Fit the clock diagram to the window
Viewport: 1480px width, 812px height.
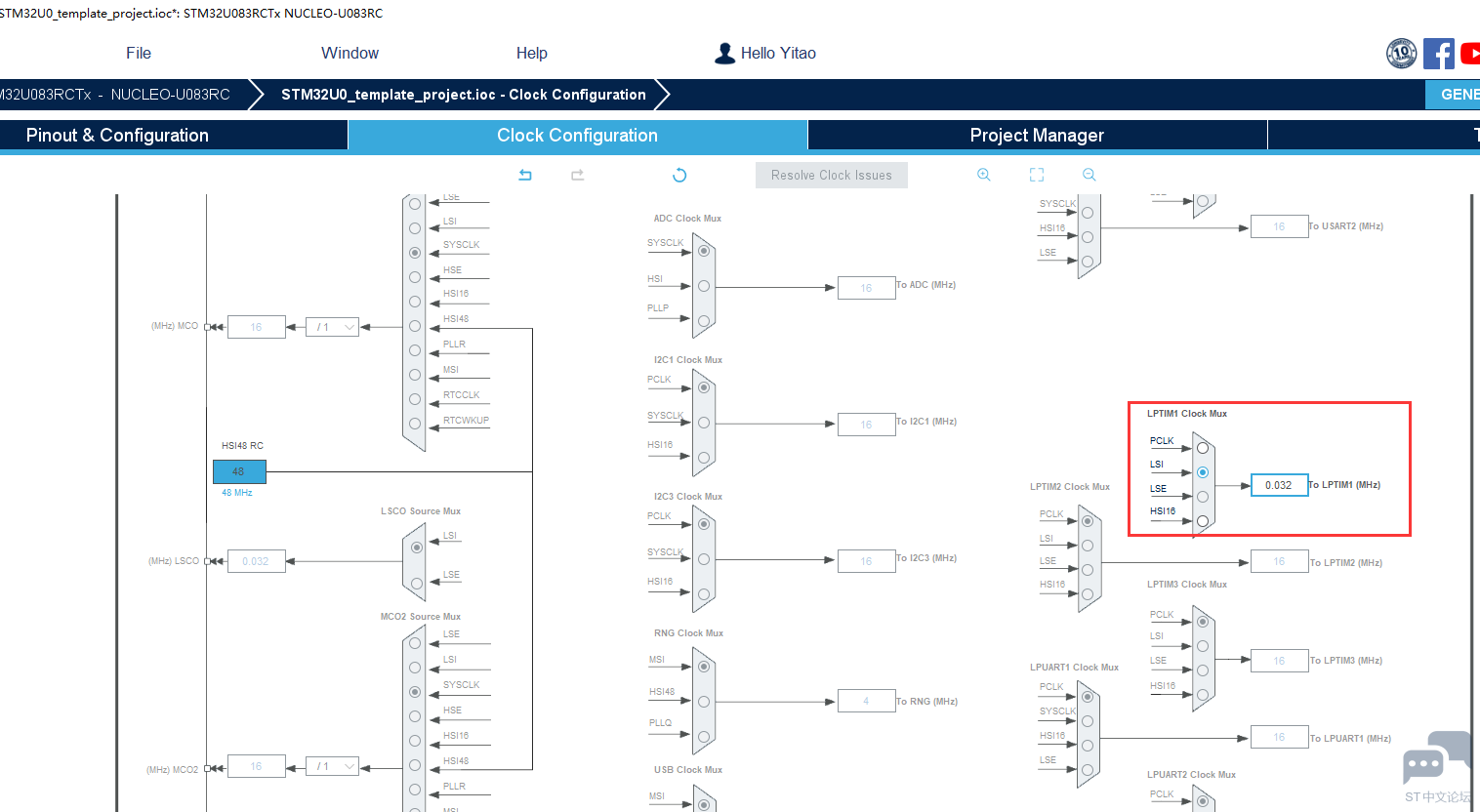click(1037, 175)
